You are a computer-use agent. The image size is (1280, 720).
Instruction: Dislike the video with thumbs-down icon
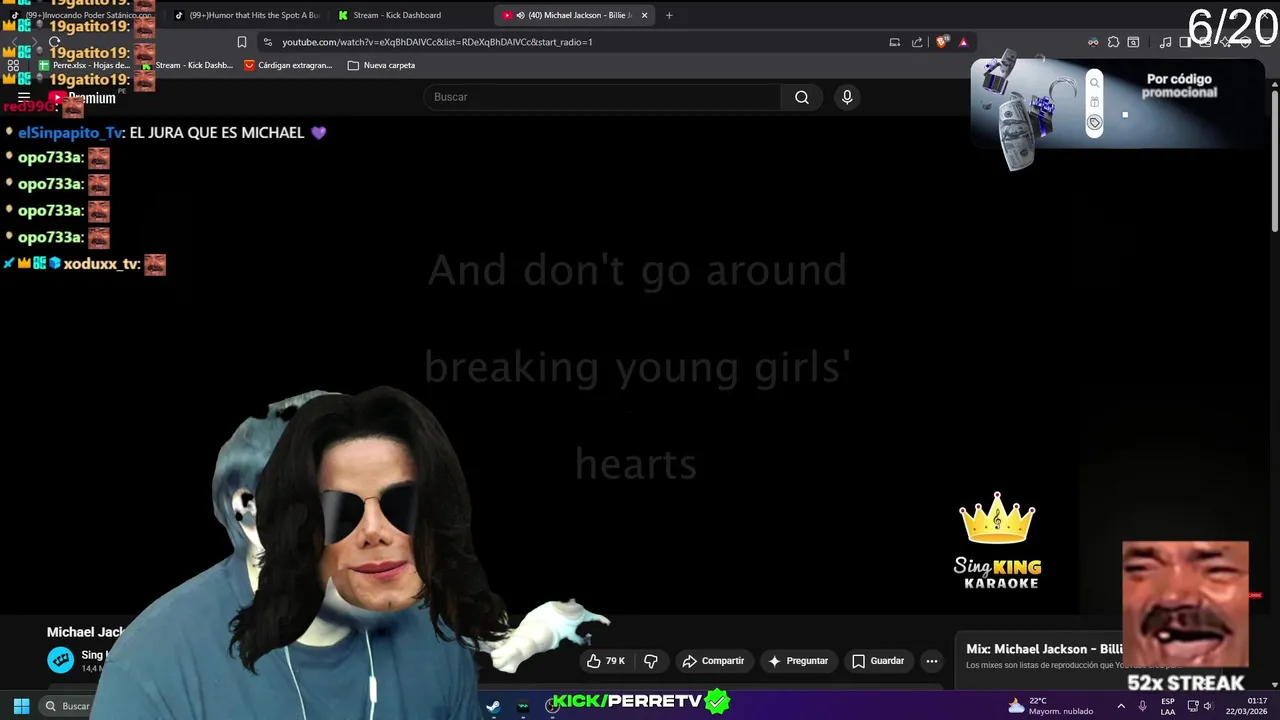click(x=651, y=661)
